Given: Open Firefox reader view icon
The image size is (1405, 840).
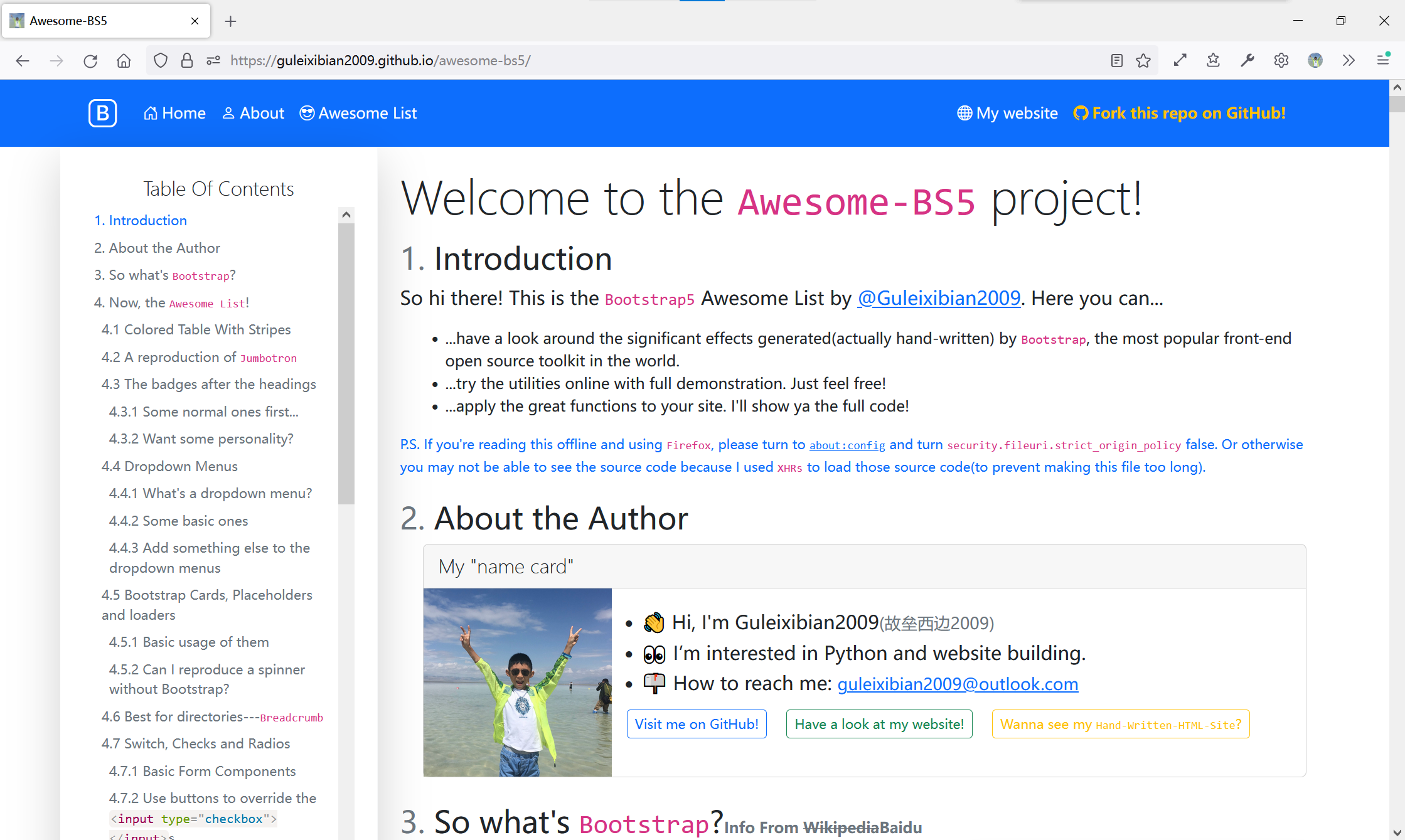Looking at the screenshot, I should pos(1116,60).
